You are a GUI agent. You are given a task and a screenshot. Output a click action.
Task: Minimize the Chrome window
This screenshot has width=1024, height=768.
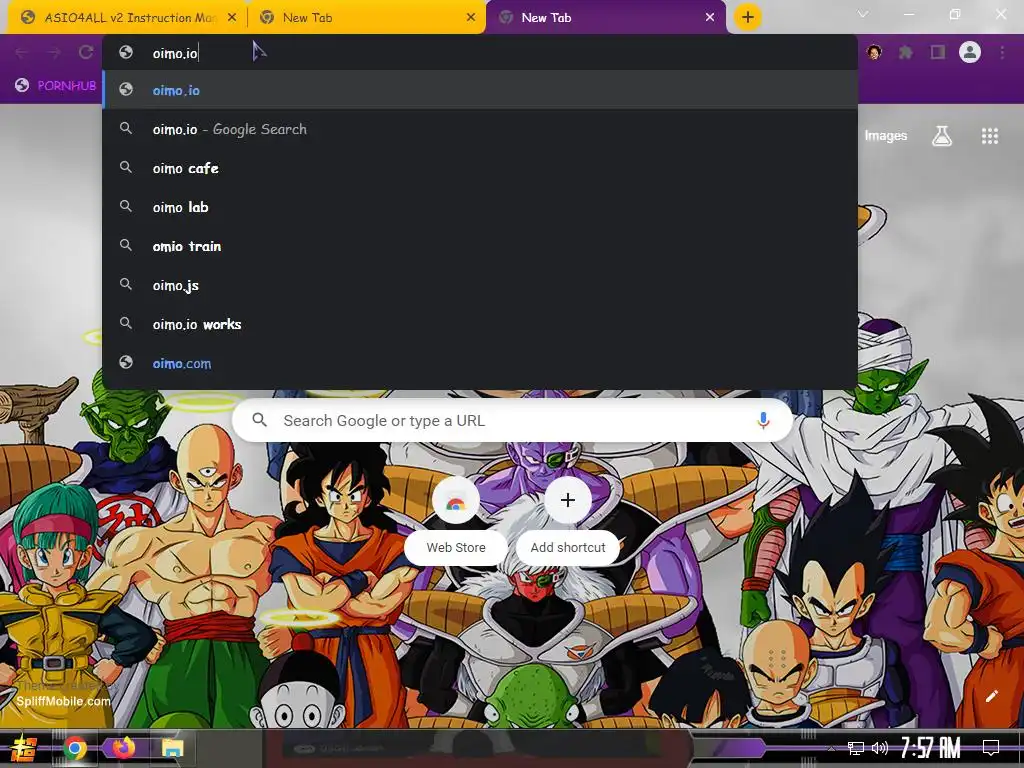click(x=909, y=14)
